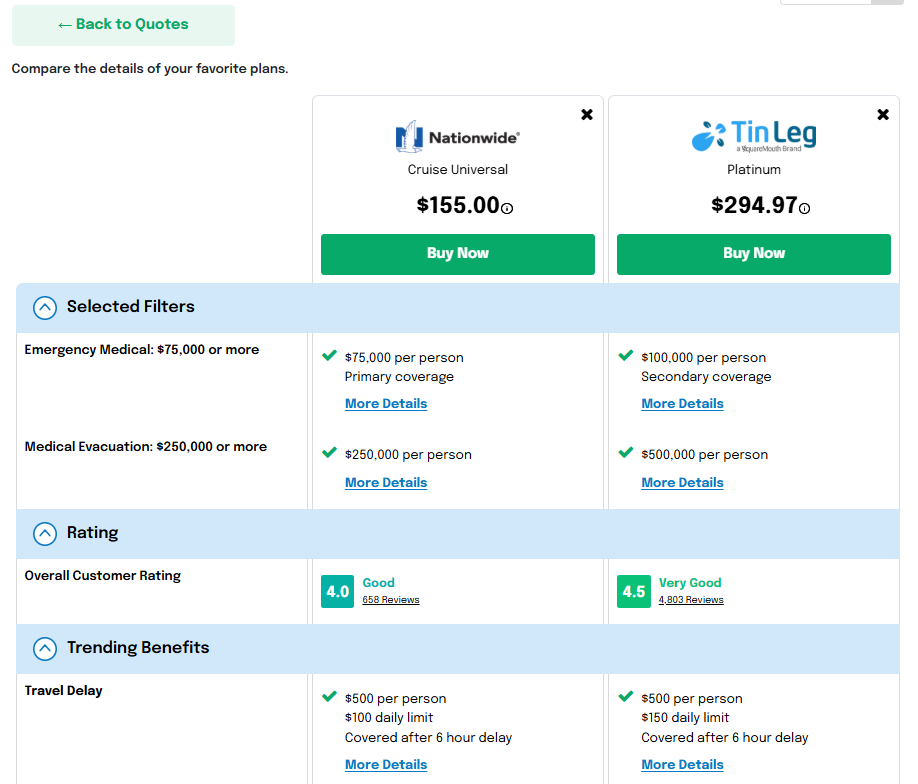Click checkmark beside $500,000 per person
Viewport: 918px width, 784px height.
626,453
